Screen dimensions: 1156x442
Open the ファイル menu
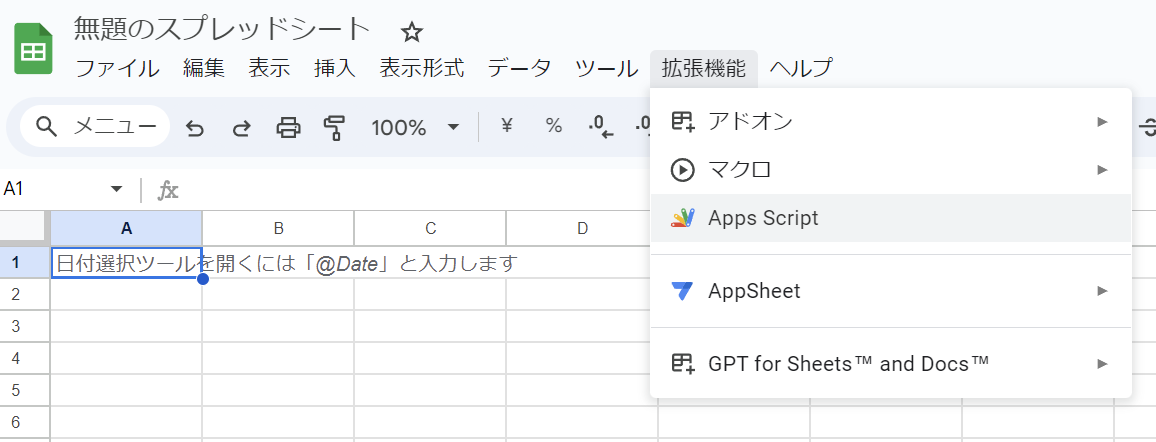[118, 69]
